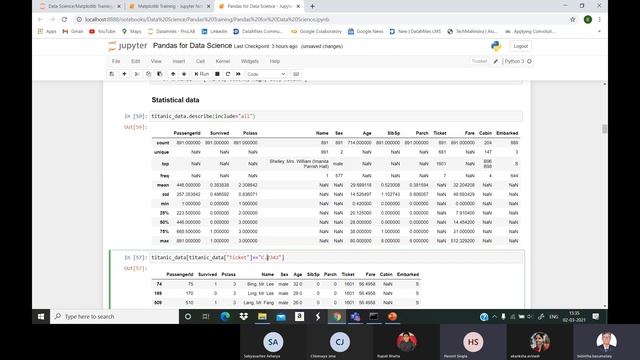Insert cell below with the plus icon
The height and width of the screenshot is (360, 640).
(124, 74)
